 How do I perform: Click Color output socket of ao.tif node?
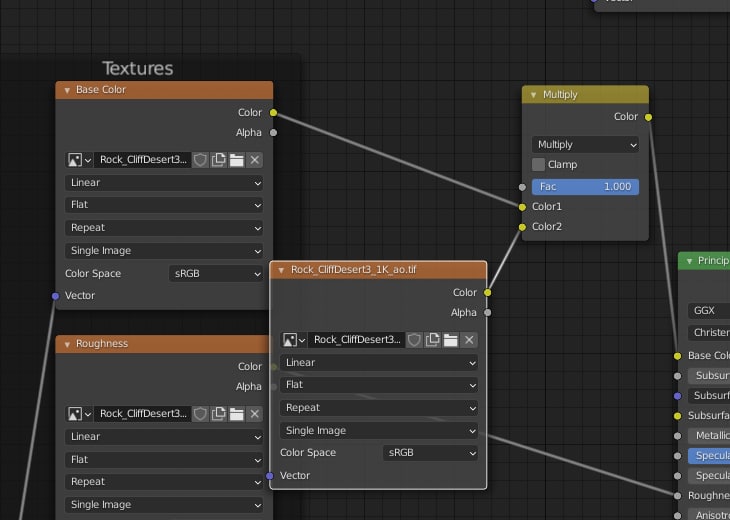pyautogui.click(x=487, y=293)
